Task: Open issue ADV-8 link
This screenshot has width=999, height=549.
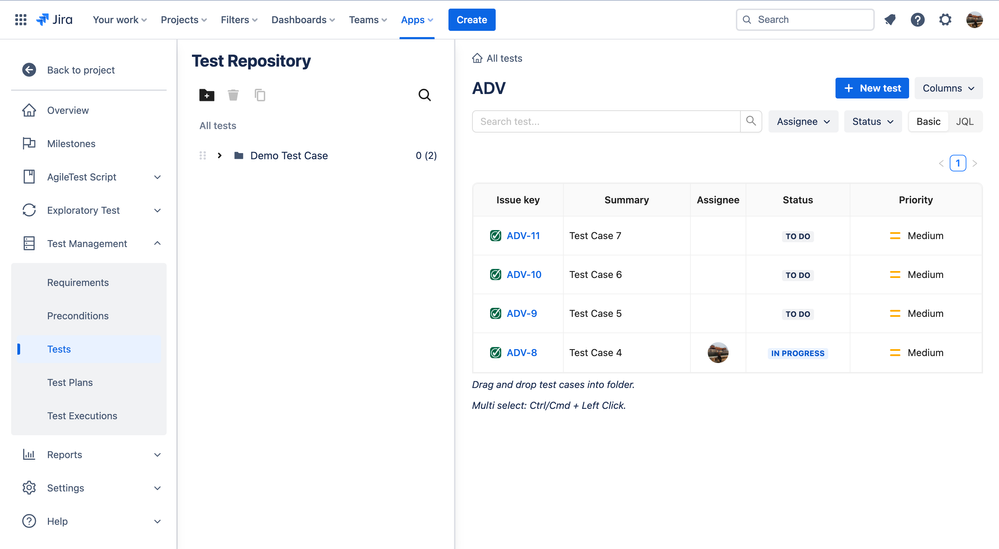Action: [522, 352]
